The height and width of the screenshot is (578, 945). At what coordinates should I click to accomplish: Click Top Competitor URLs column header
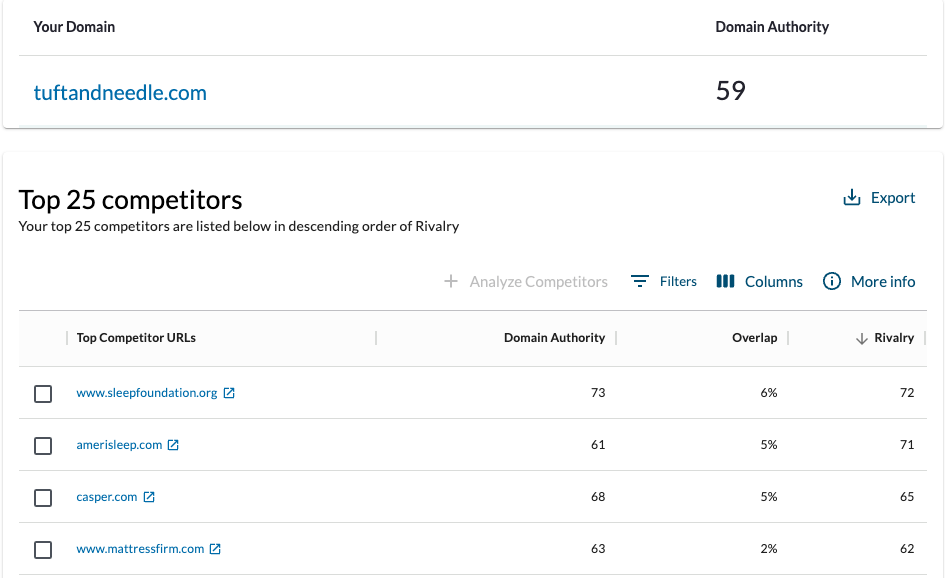click(x=136, y=338)
